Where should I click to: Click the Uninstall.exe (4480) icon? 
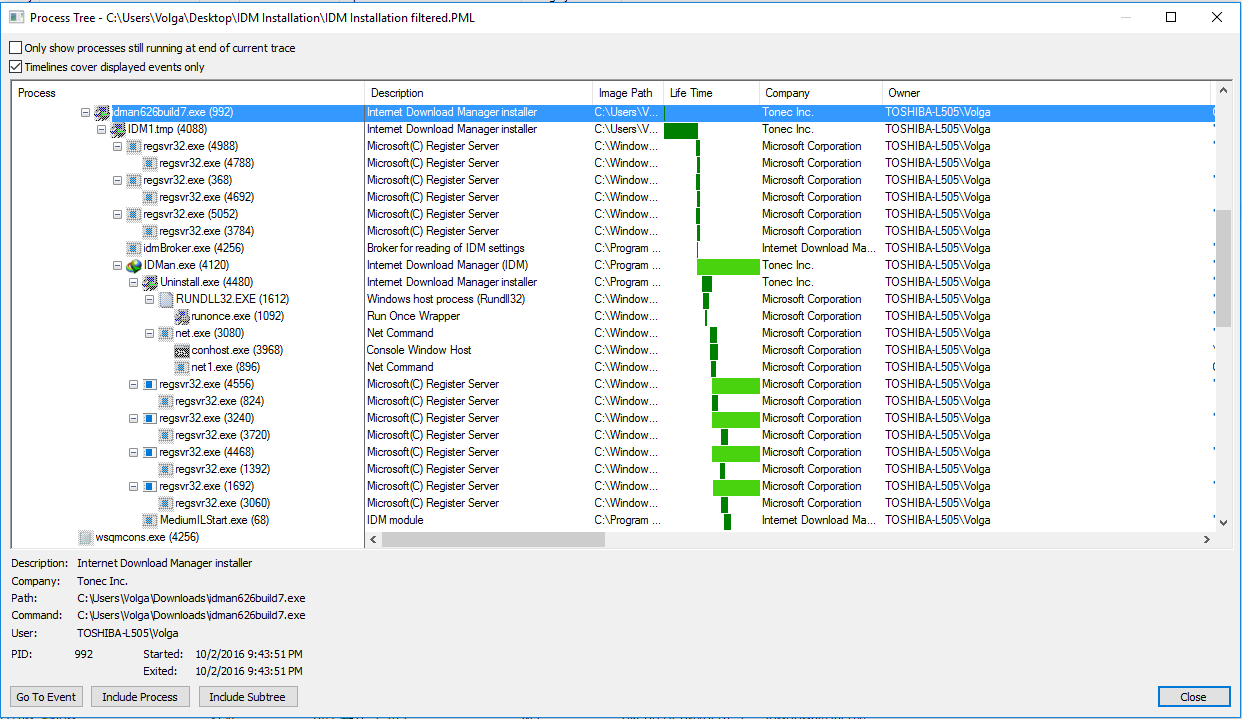(x=150, y=282)
